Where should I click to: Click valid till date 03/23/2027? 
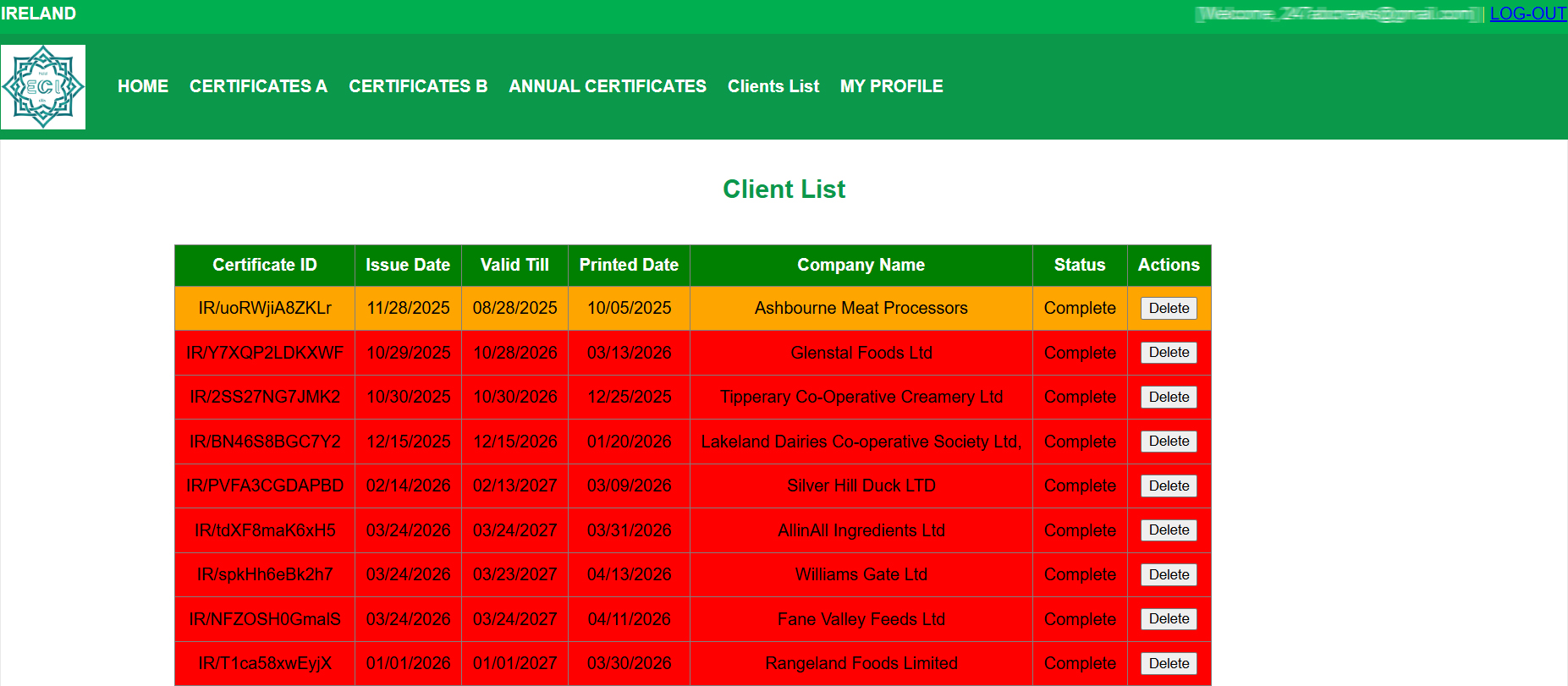(x=514, y=574)
